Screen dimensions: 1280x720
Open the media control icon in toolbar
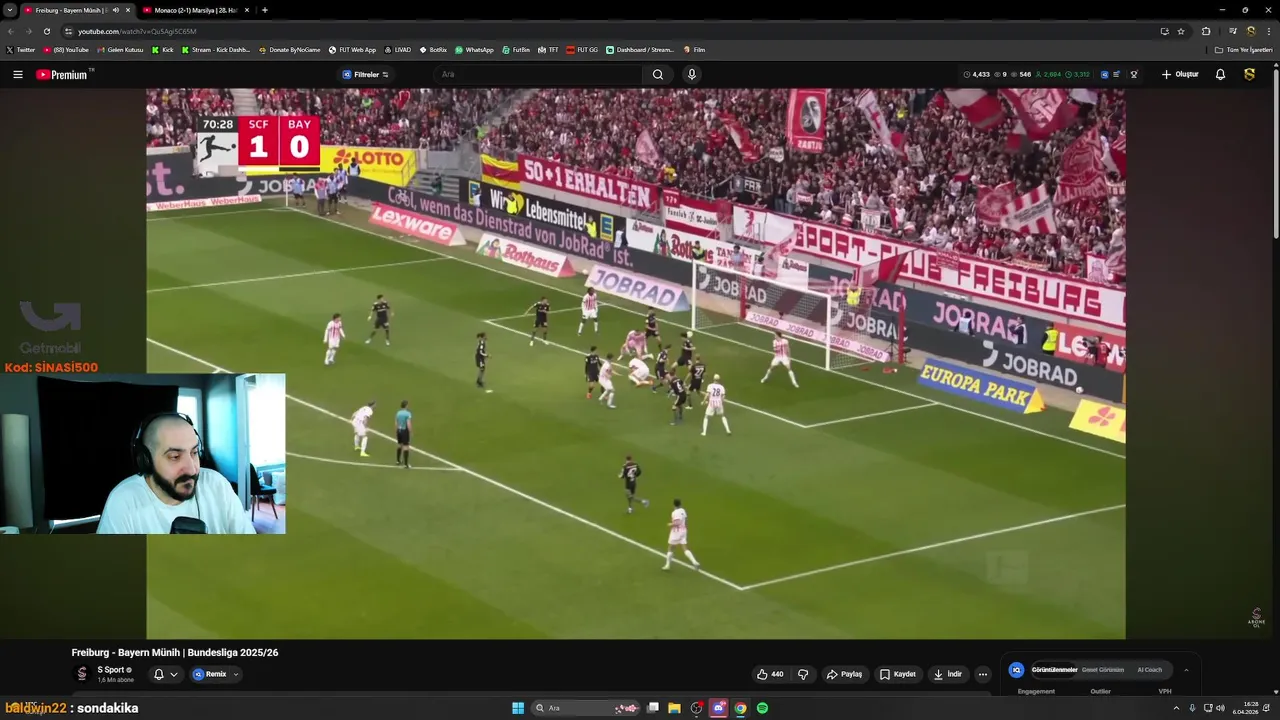click(x=1231, y=31)
